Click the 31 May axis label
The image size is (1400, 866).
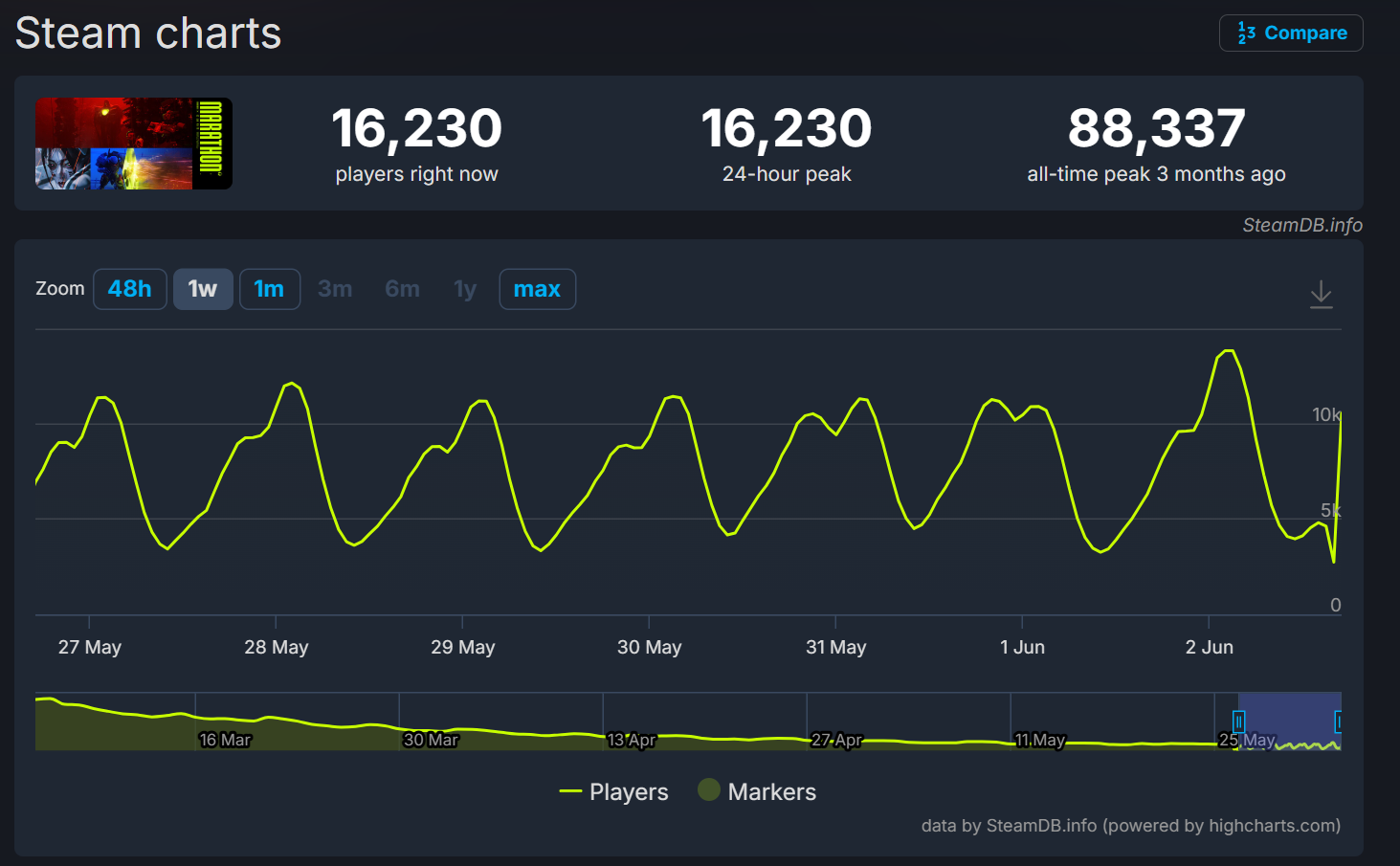tap(836, 647)
